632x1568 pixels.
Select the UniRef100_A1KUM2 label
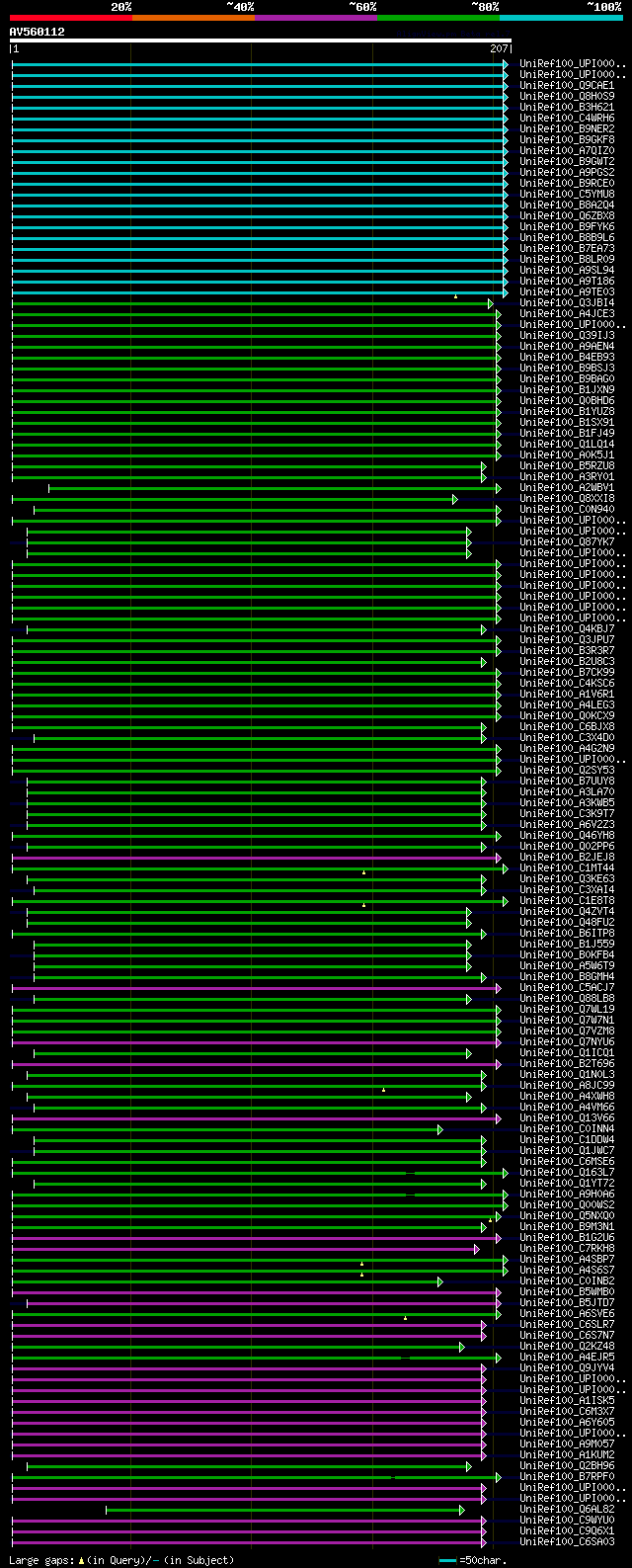point(567,1455)
